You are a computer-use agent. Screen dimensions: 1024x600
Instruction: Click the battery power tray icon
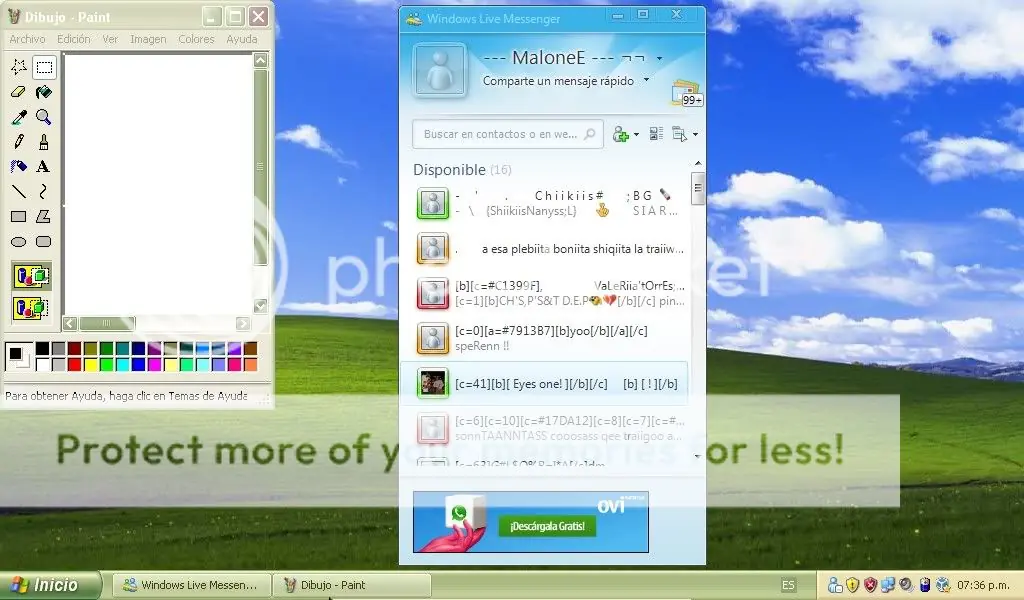924,585
